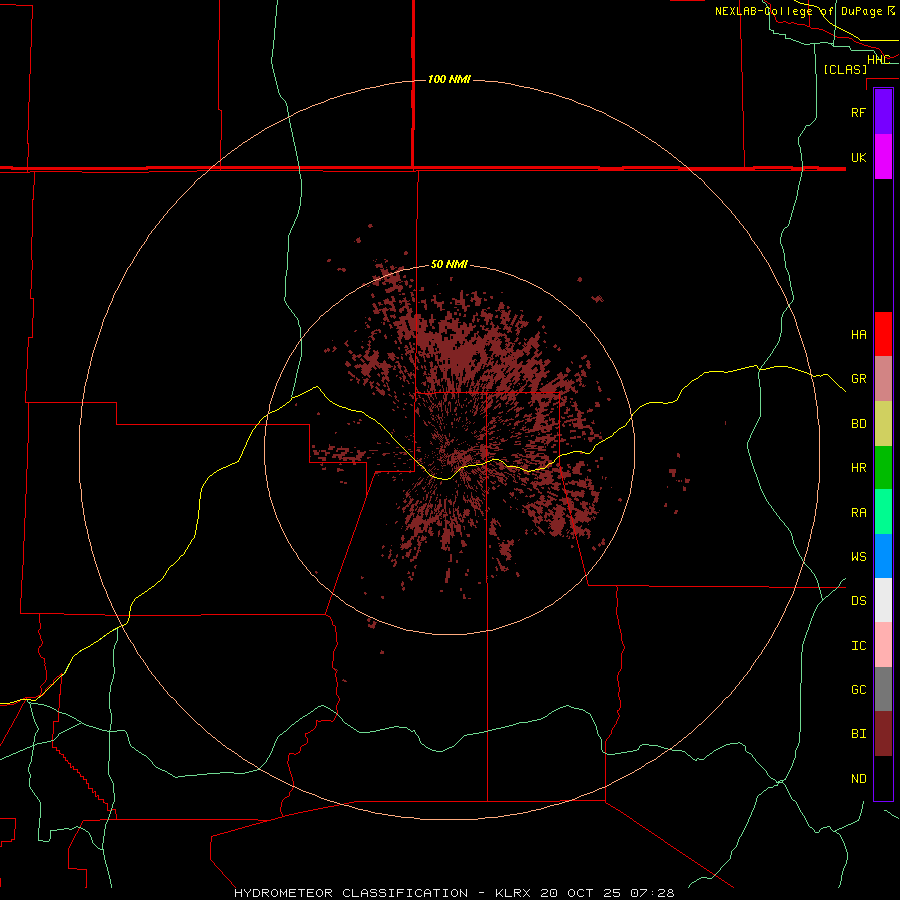Screen dimensions: 900x900
Task: Click the [CLAS] product label
Action: [x=845, y=69]
